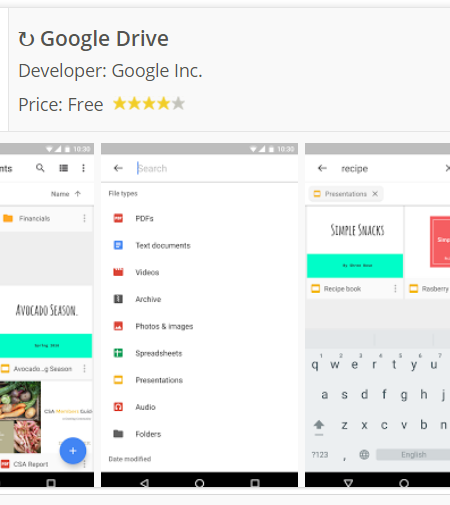Filter by Spreadsheets

click(199, 353)
